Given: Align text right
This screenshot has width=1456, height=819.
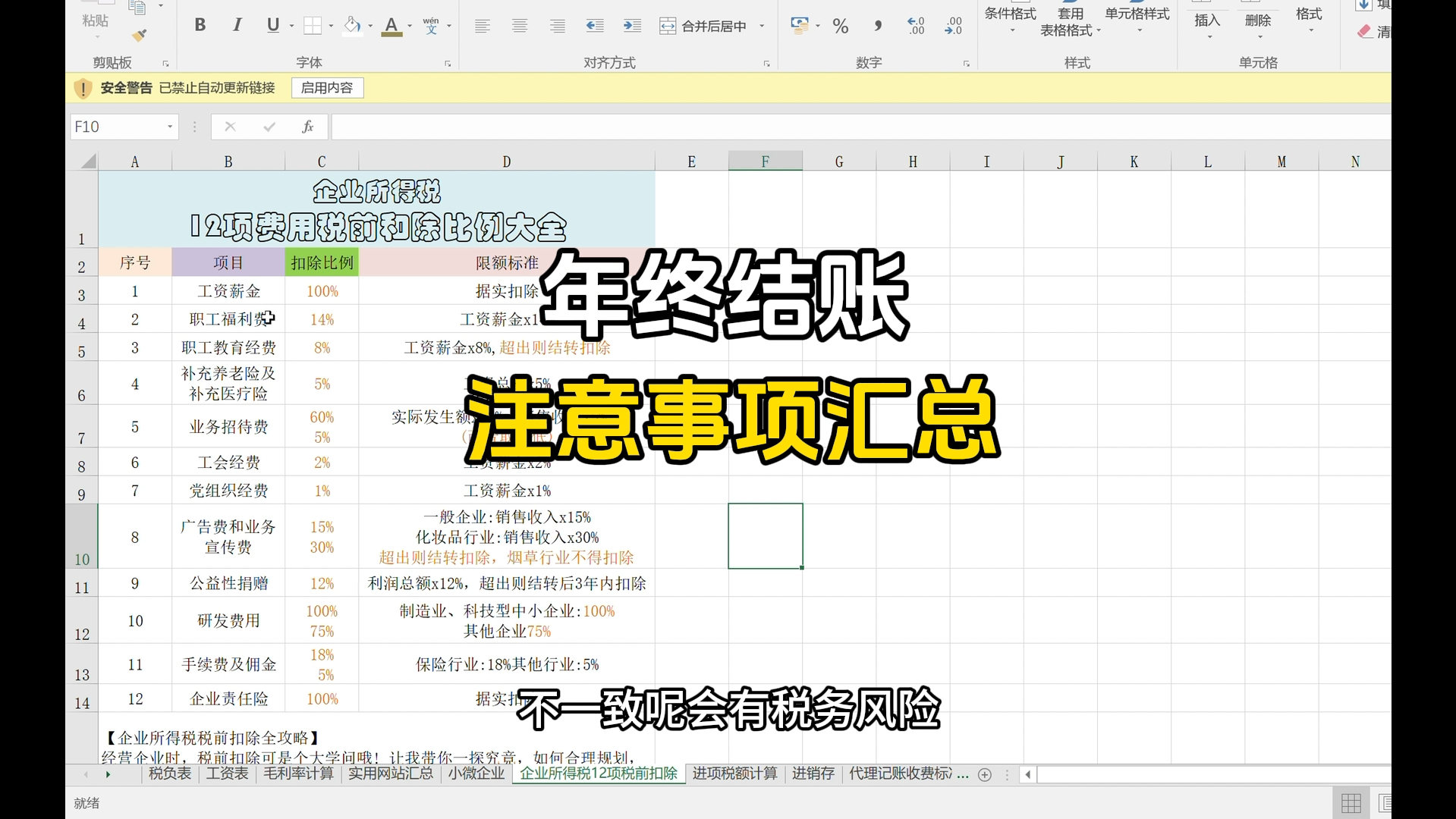Looking at the screenshot, I should point(558,26).
